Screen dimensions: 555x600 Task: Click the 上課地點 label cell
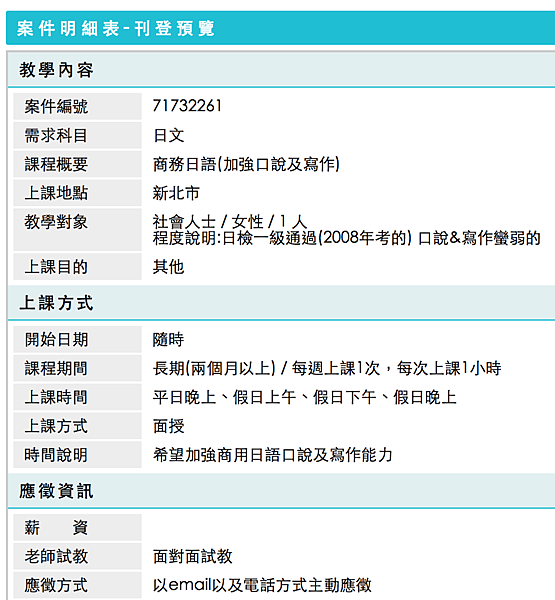click(x=77, y=193)
